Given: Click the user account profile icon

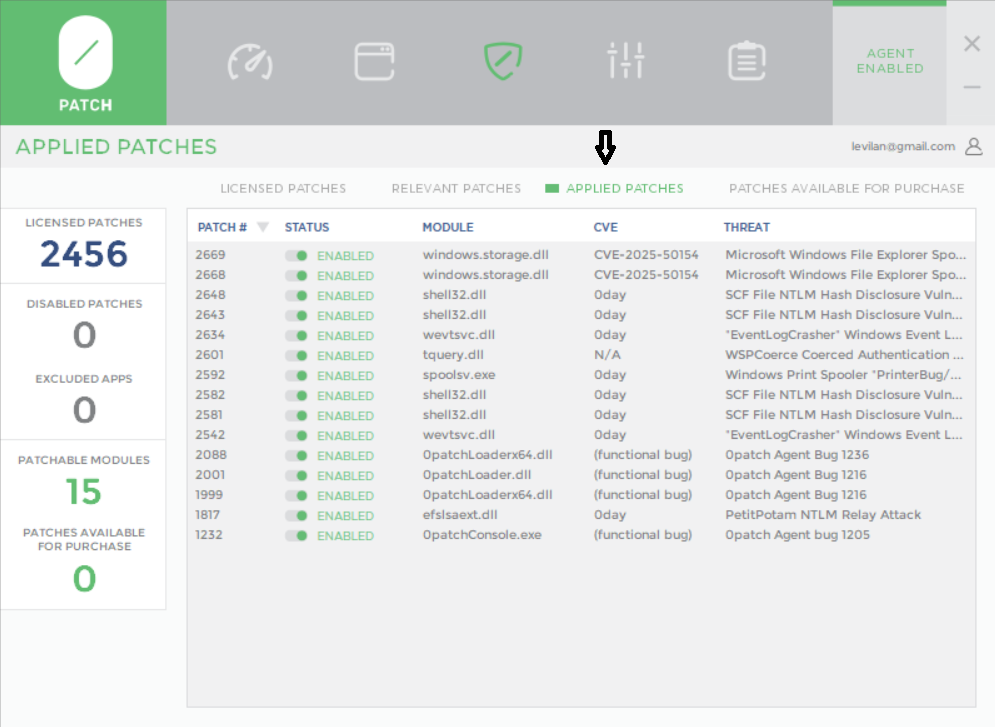Looking at the screenshot, I should point(973,147).
